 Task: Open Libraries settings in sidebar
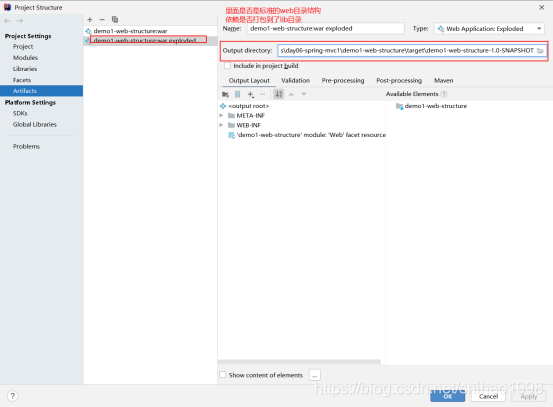[25, 69]
